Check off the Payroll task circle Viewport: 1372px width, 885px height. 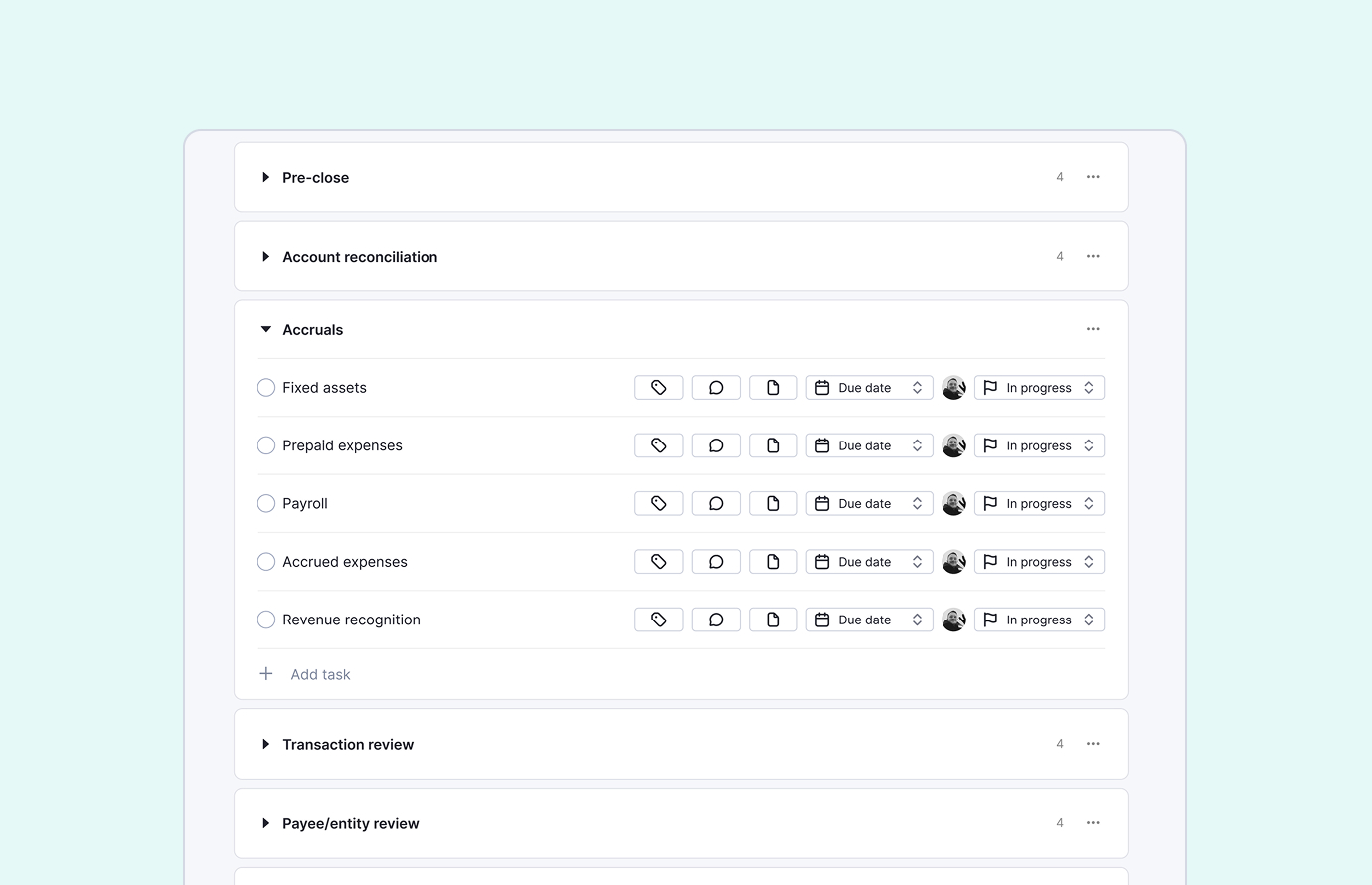click(x=266, y=504)
